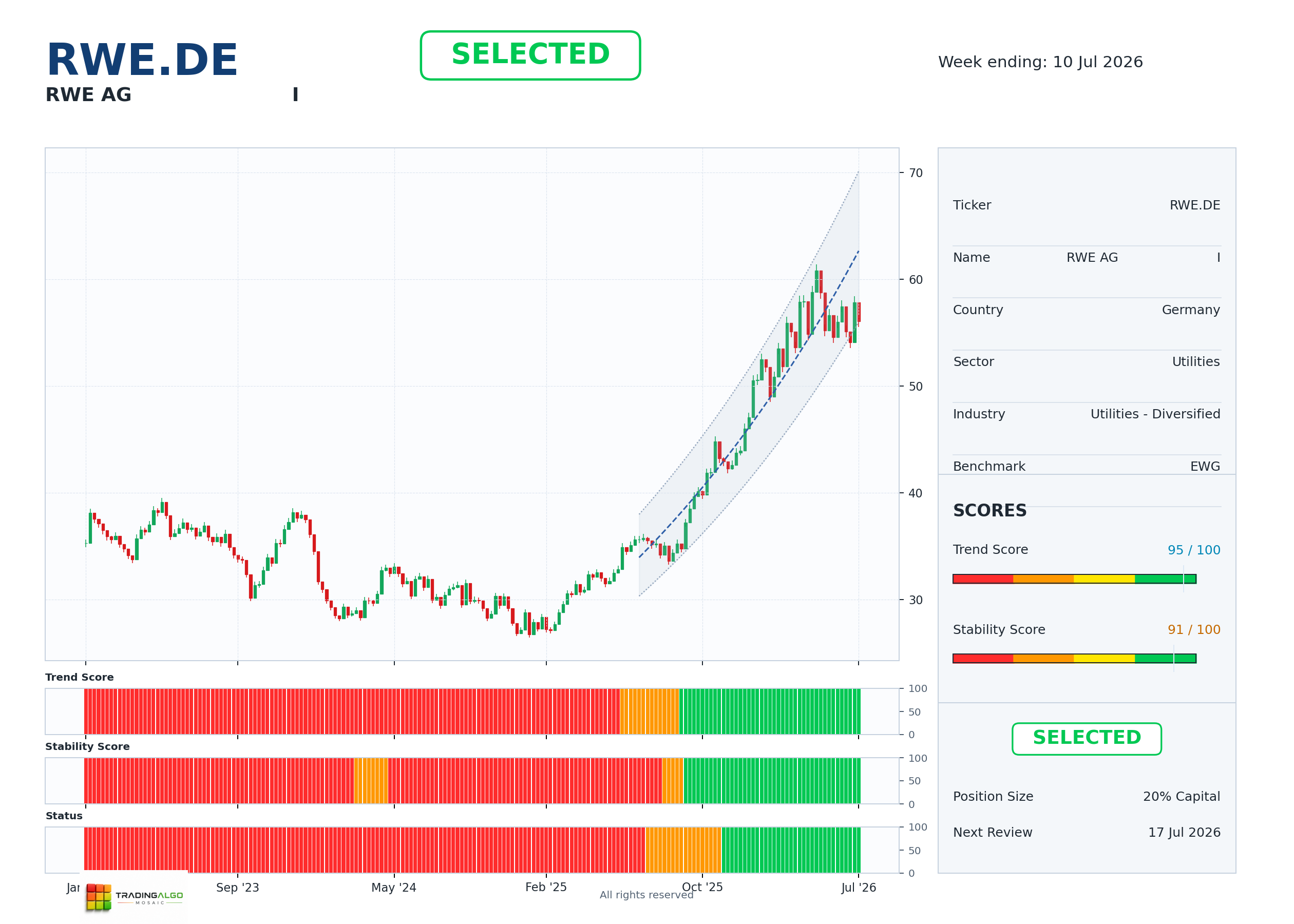Click the RWE.DE ticker heading
This screenshot has height=924, width=1294.
[142, 60]
